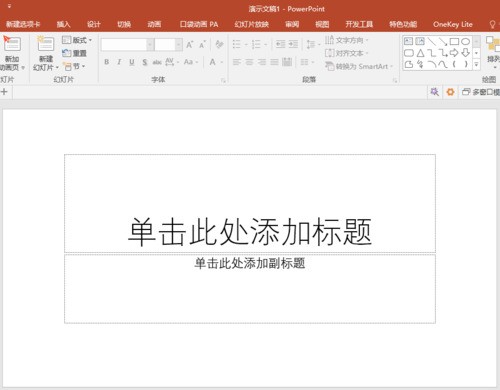Click the text shadow S icon
Viewport: 500px width, 390px height.
point(145,62)
